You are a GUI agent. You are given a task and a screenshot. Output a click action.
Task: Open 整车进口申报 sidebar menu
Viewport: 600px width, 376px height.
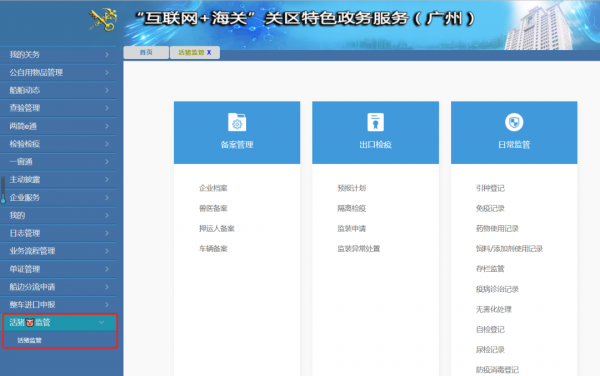[58, 304]
